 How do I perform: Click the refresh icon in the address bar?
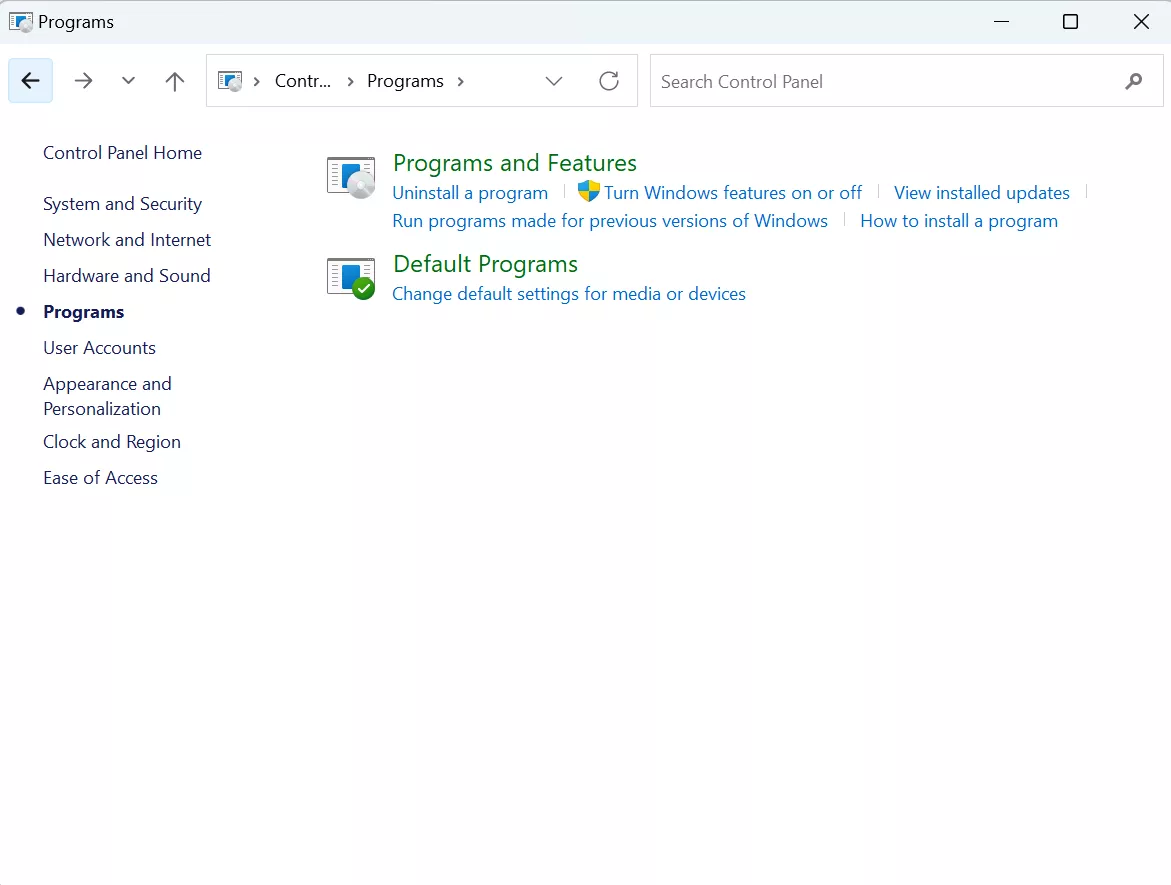[609, 81]
